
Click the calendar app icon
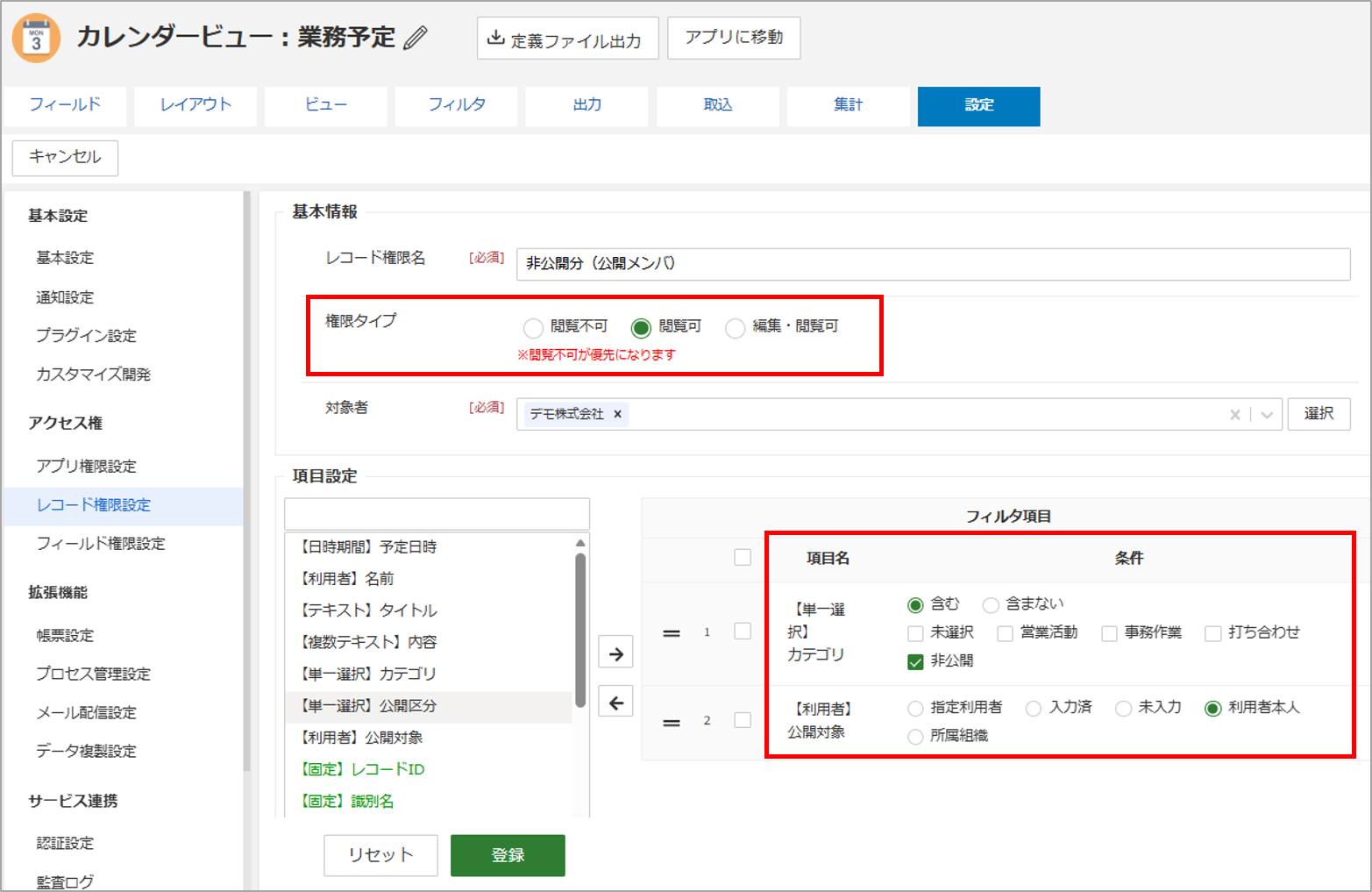click(x=36, y=39)
